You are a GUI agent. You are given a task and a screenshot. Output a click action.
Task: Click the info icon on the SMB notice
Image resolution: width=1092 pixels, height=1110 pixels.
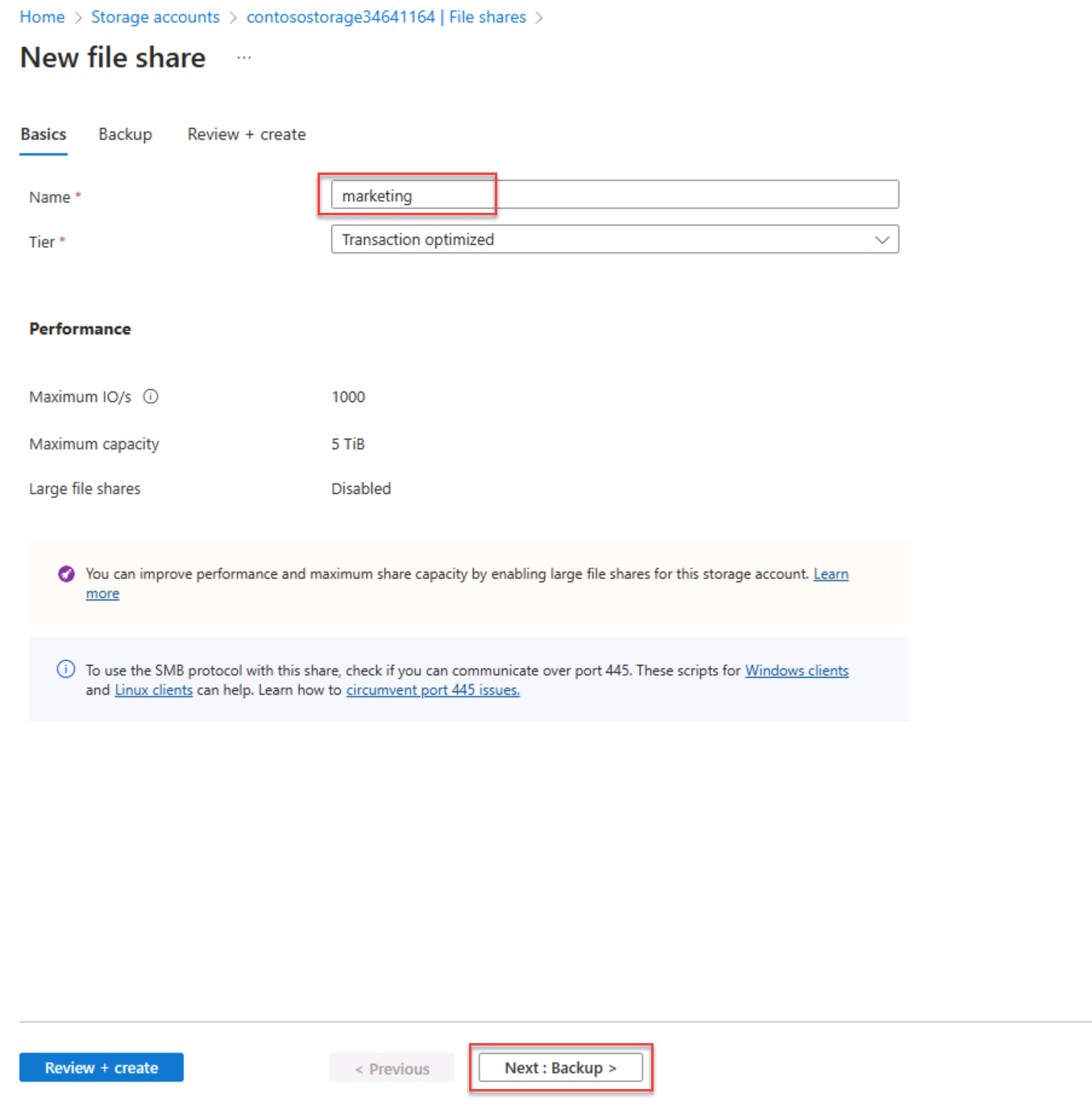pos(65,669)
